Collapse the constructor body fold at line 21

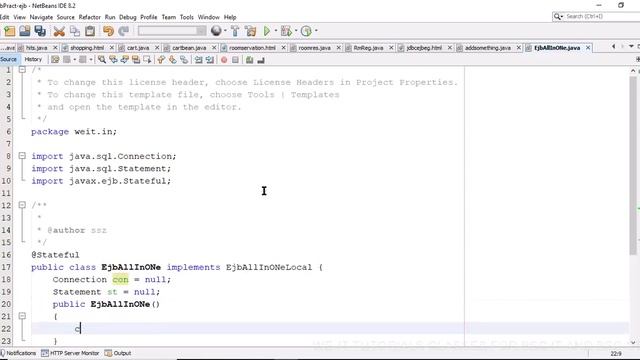click(22, 316)
